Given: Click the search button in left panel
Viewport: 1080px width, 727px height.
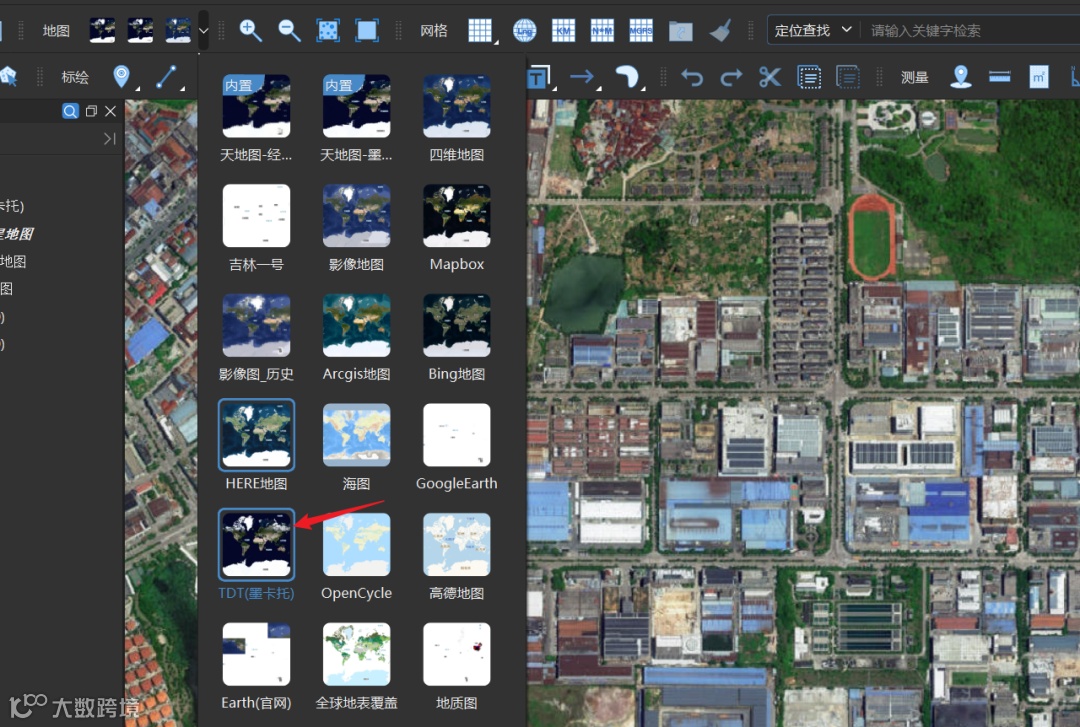Looking at the screenshot, I should click(x=70, y=111).
